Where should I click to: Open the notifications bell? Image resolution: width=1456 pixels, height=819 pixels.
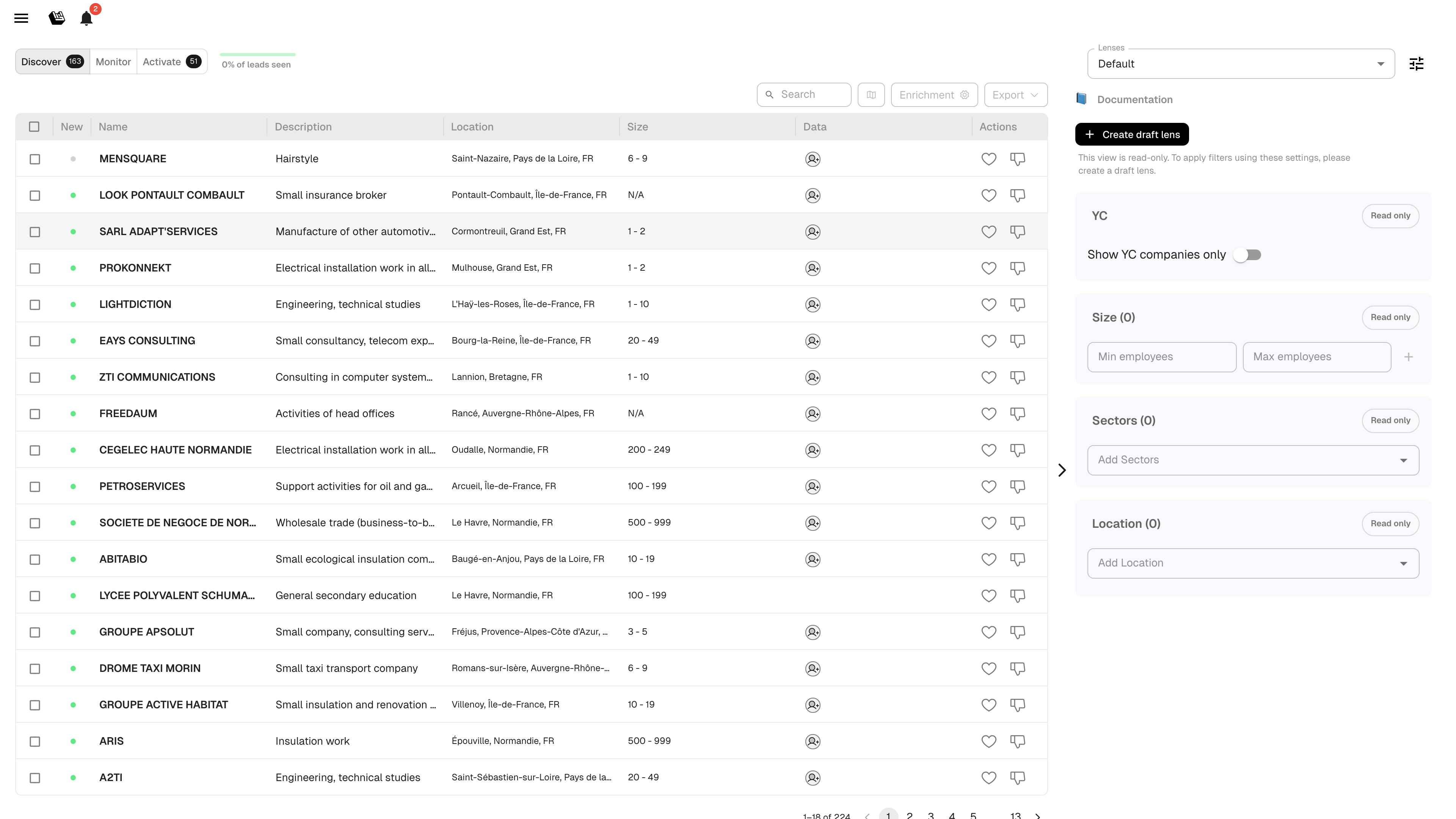(x=86, y=18)
